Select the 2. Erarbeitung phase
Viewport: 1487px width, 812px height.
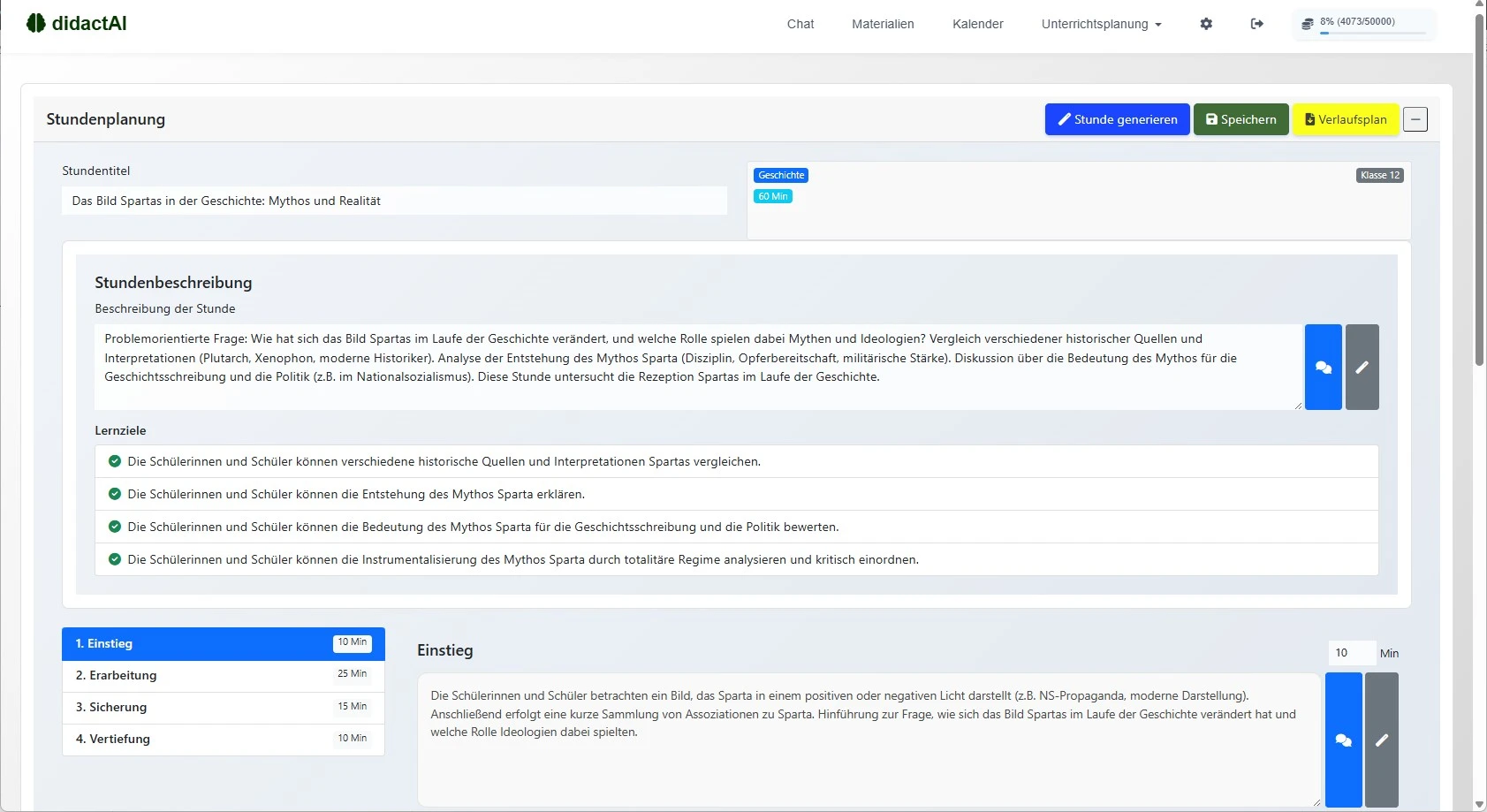224,676
